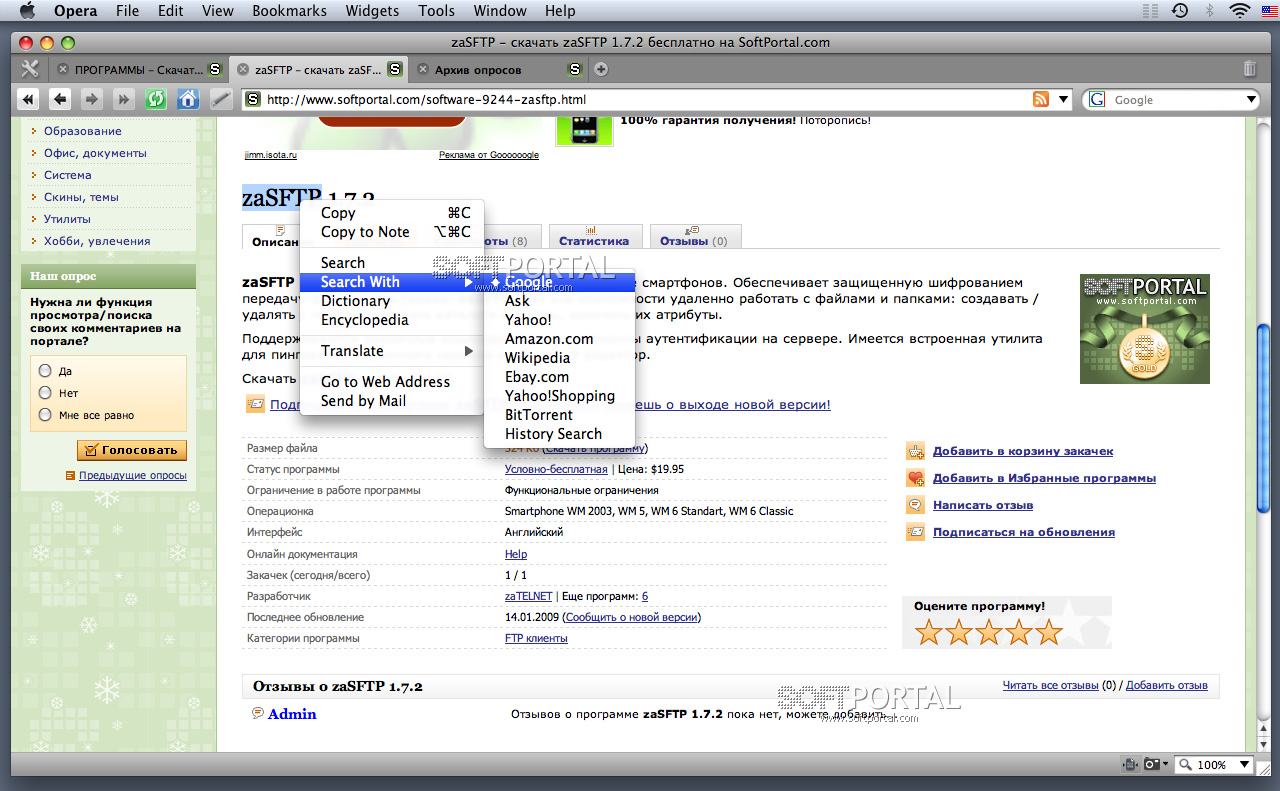This screenshot has height=791, width=1280.
Task: Open the address bar history dropdown
Action: pos(1063,99)
